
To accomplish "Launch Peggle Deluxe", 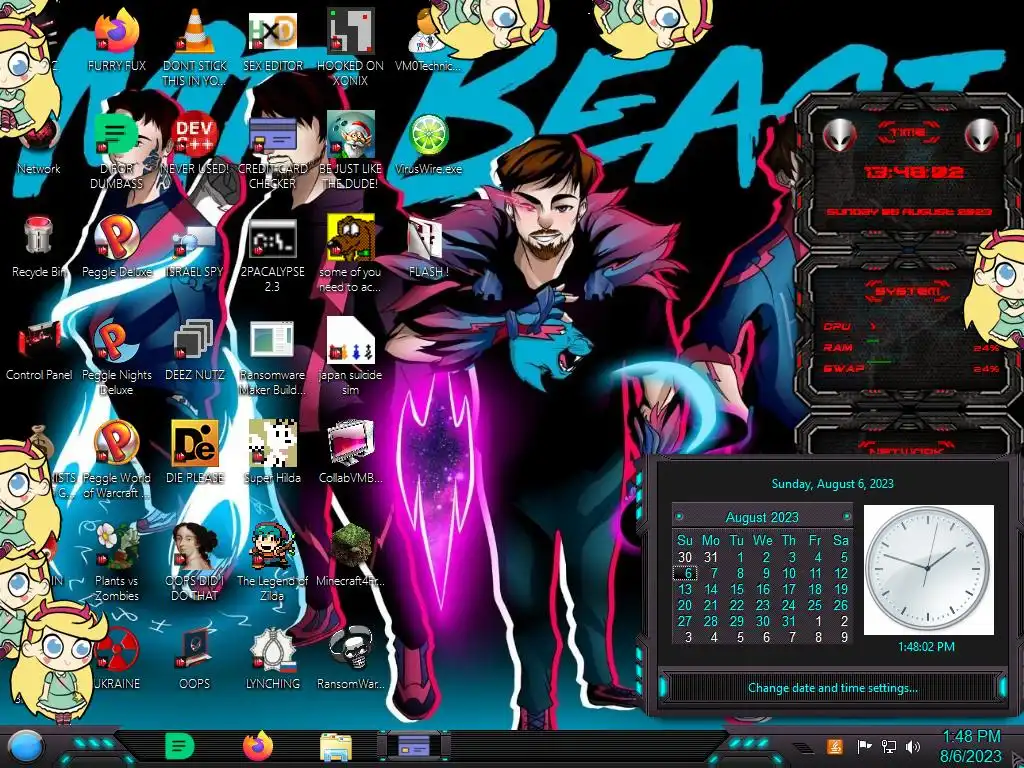I will (x=116, y=238).
